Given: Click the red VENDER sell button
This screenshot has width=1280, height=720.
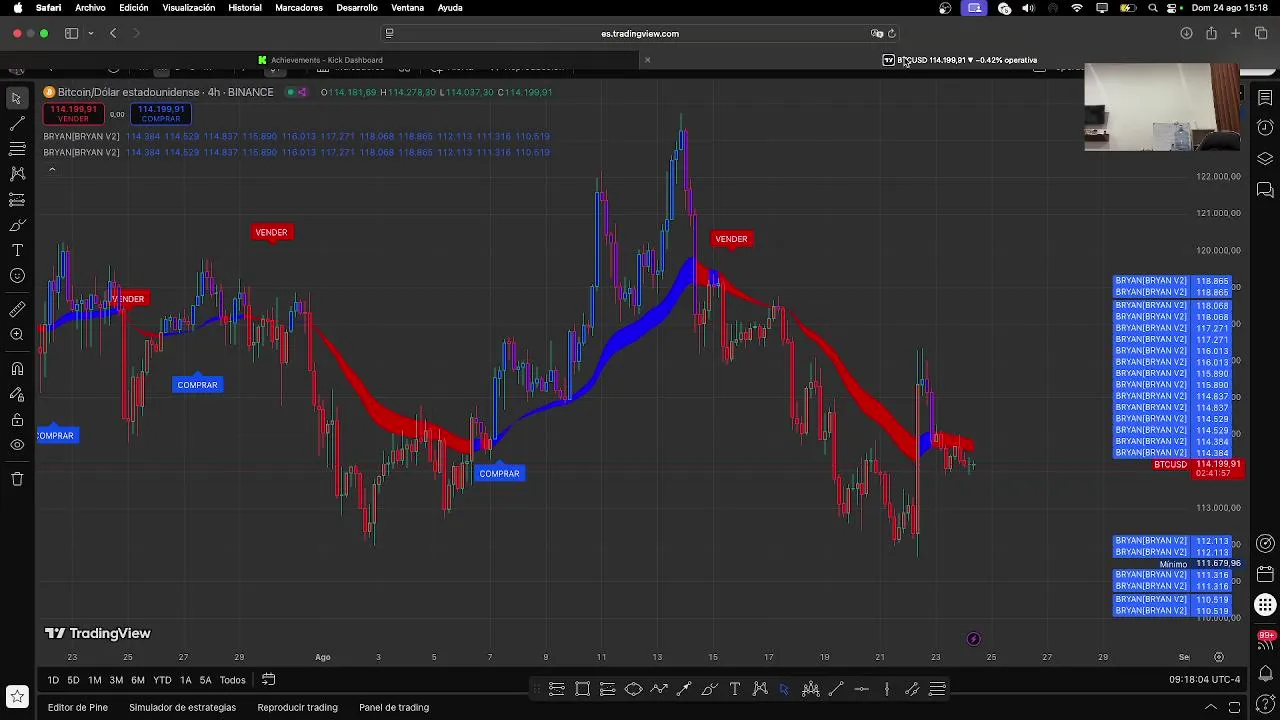Looking at the screenshot, I should point(73,114).
